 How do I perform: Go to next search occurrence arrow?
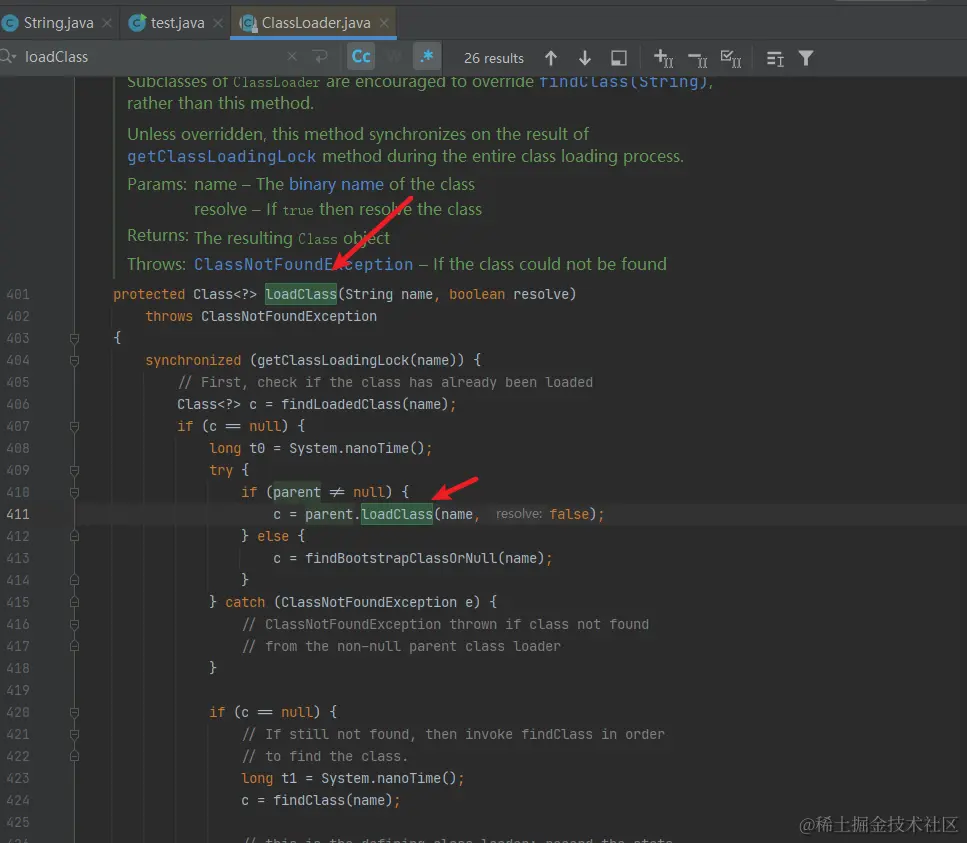click(x=585, y=58)
